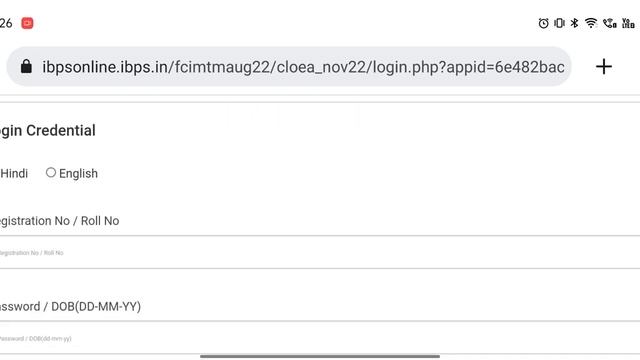Select the English language radio button
The width and height of the screenshot is (640, 360).
(51, 173)
